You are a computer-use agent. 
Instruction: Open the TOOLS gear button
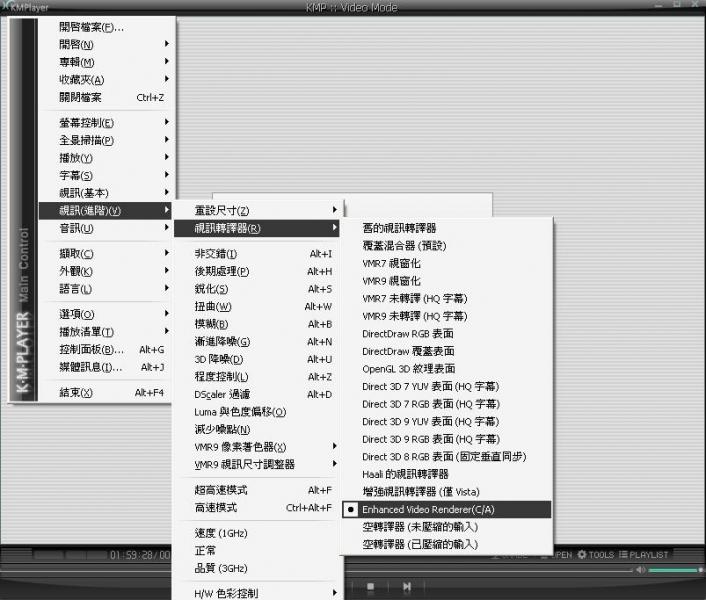pos(596,555)
